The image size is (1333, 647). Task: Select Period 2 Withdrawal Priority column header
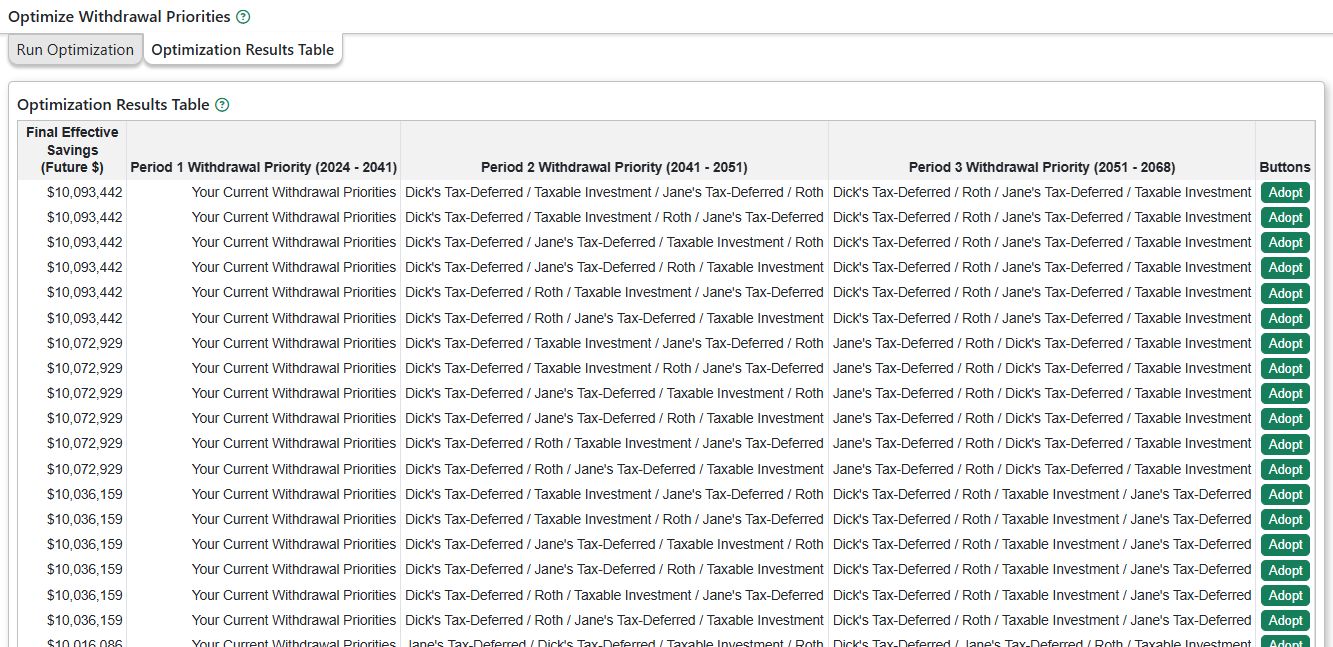pyautogui.click(x=614, y=167)
